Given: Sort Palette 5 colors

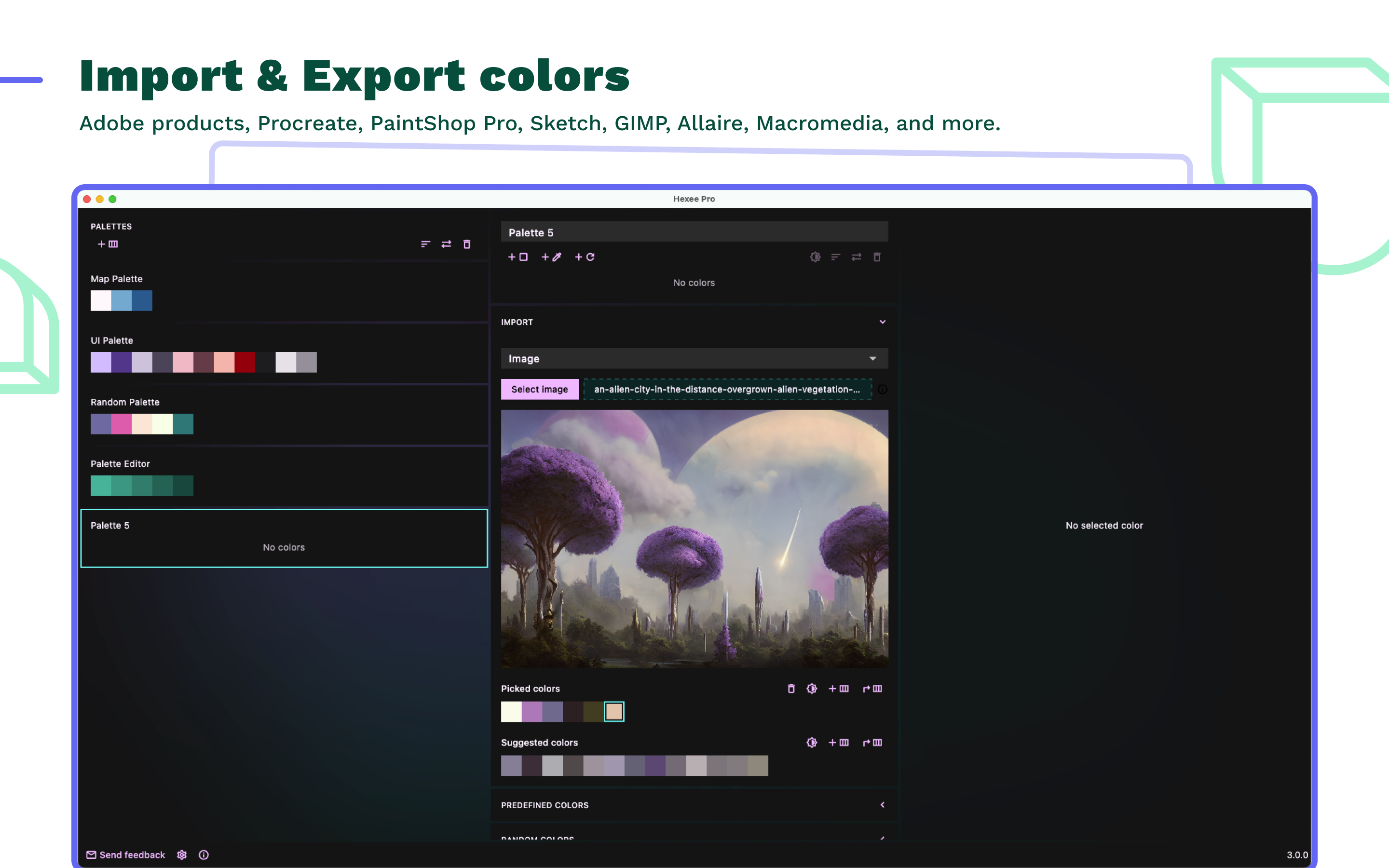Looking at the screenshot, I should click(836, 257).
